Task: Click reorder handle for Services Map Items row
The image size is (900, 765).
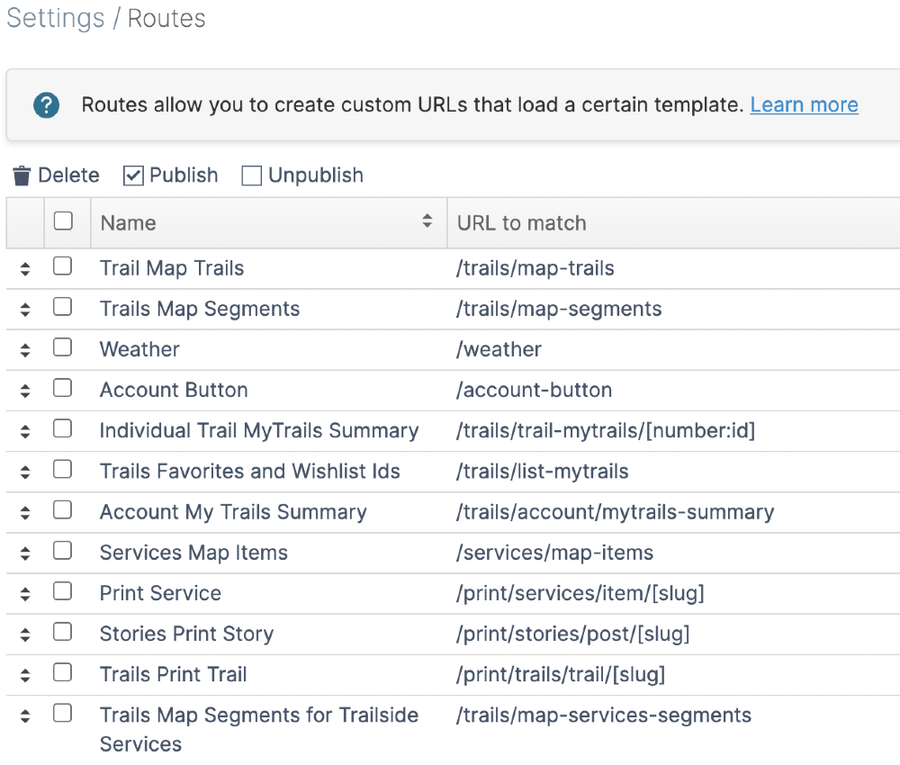Action: pyautogui.click(x=25, y=553)
